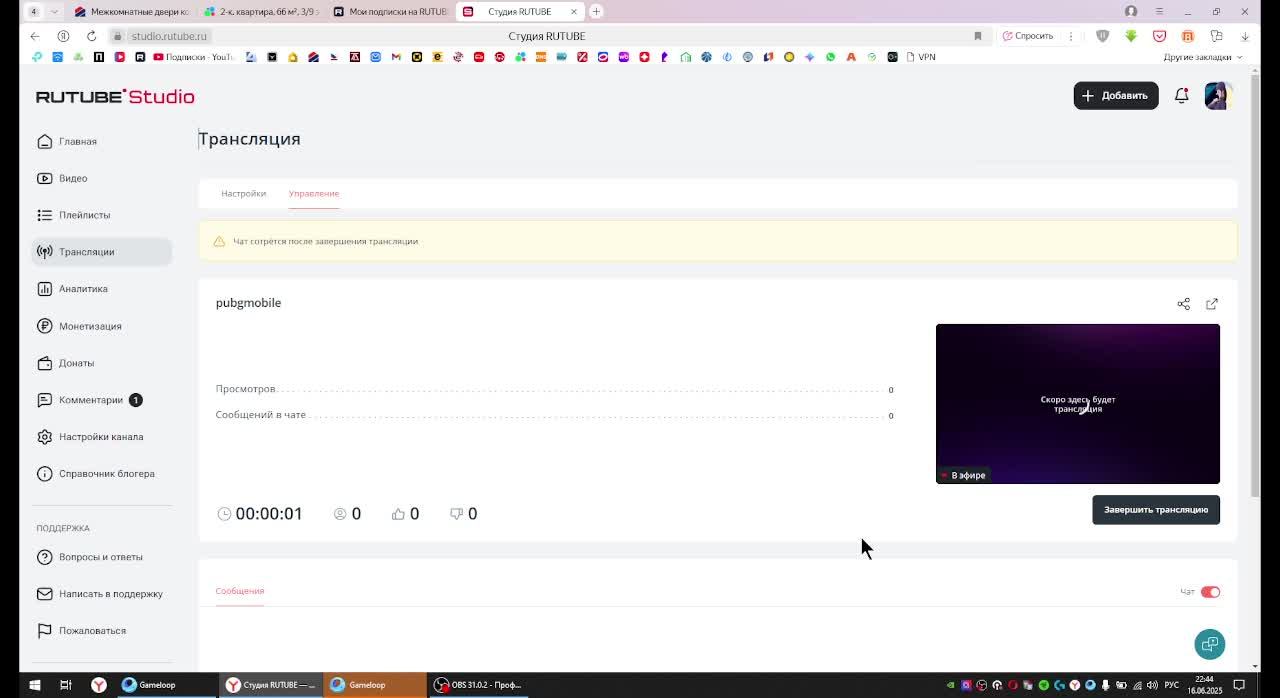Viewport: 1280px width, 698px height.
Task: Click the Спросить assistant button
Action: (x=1028, y=36)
